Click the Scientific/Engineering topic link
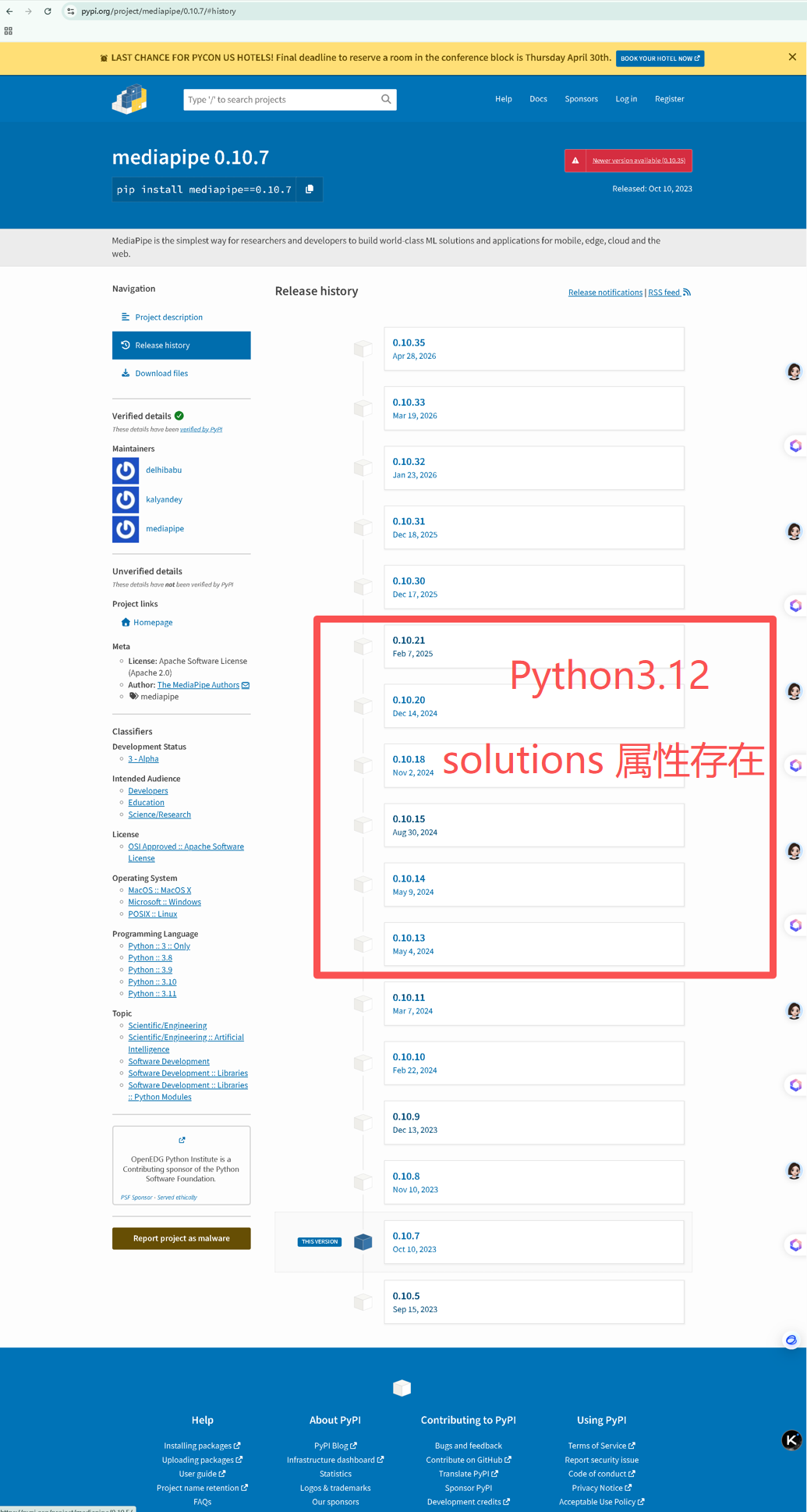 click(x=168, y=1026)
